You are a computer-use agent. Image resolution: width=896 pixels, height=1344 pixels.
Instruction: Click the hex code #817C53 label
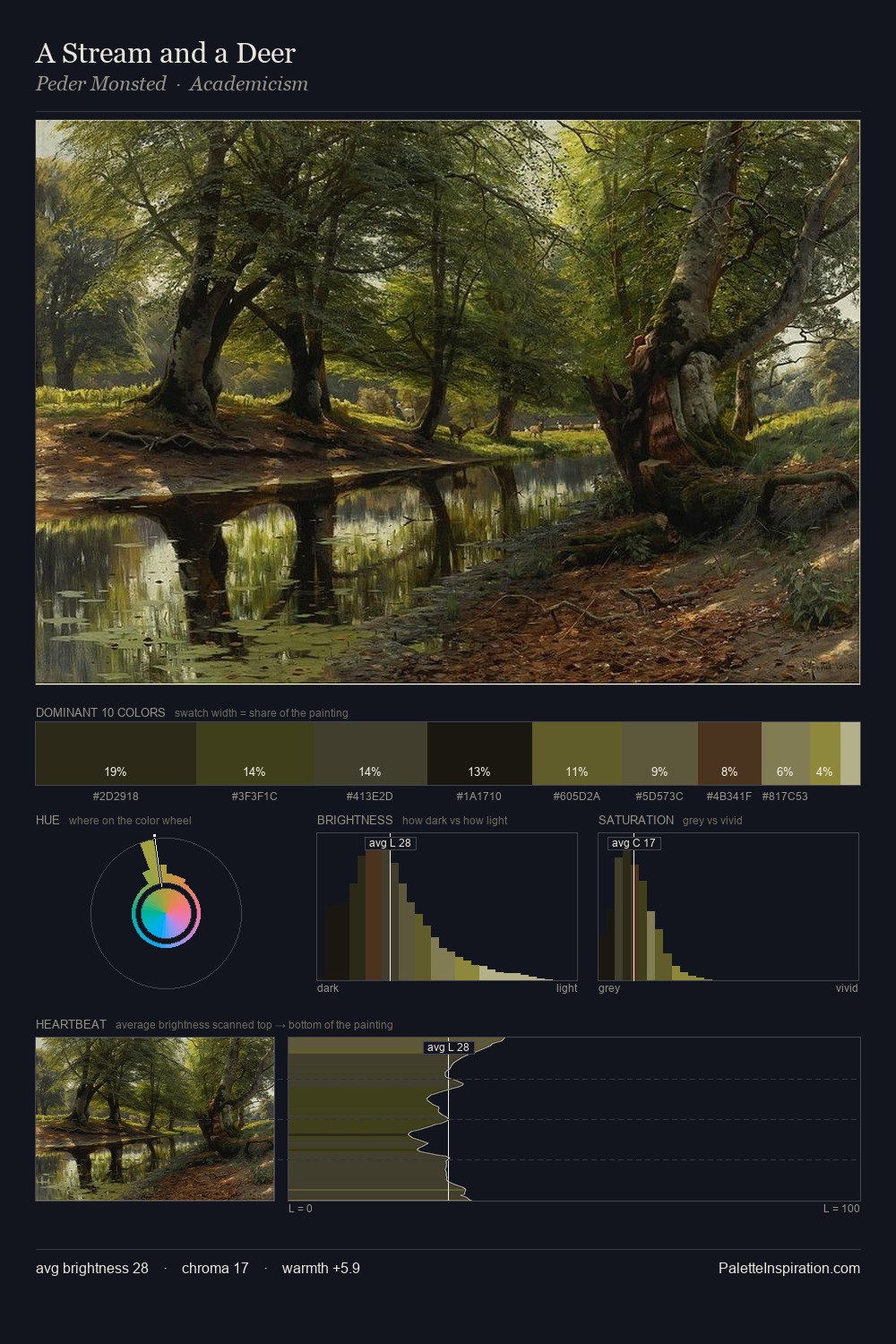tap(785, 796)
